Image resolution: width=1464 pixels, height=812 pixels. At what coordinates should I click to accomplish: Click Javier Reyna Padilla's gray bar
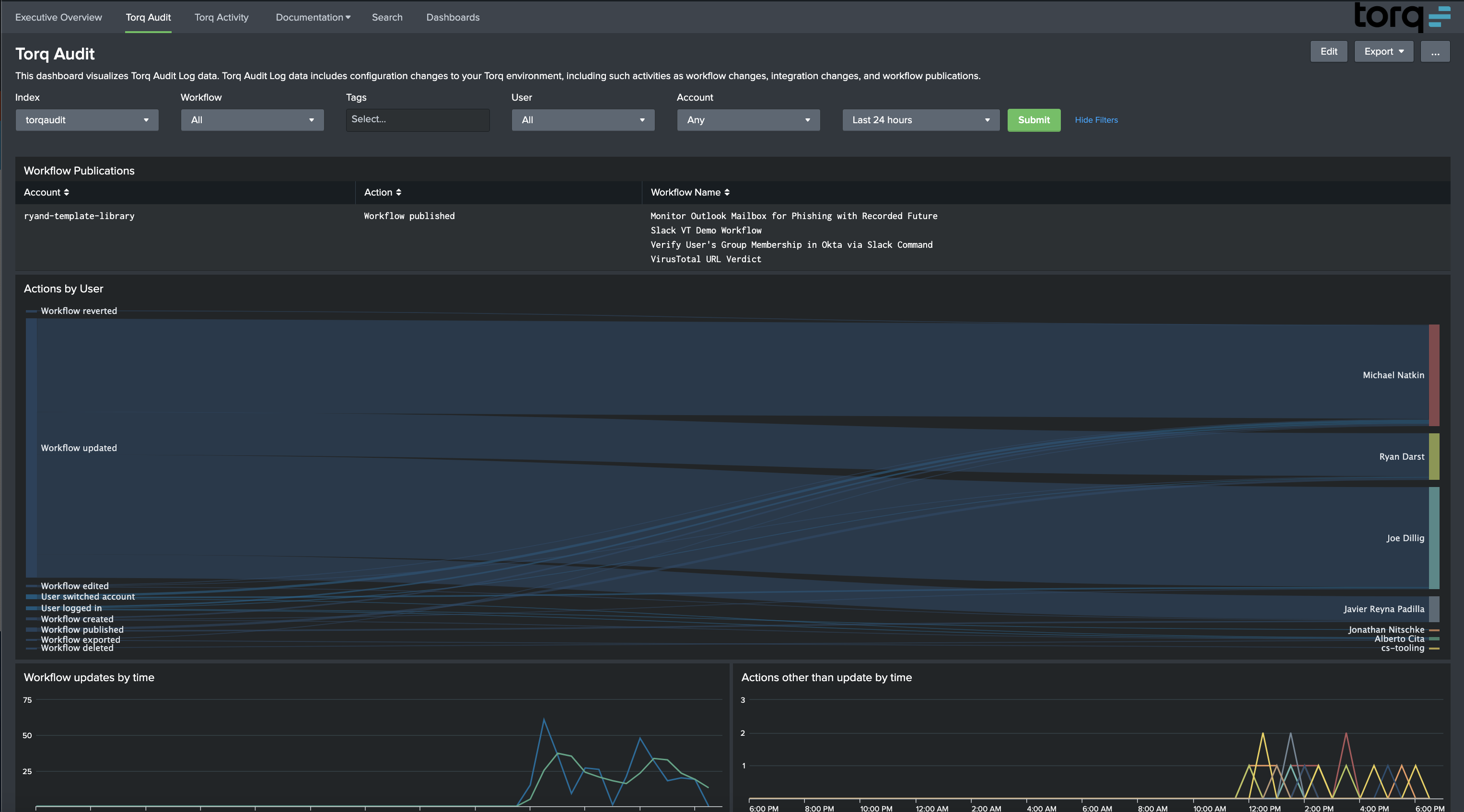[1434, 609]
